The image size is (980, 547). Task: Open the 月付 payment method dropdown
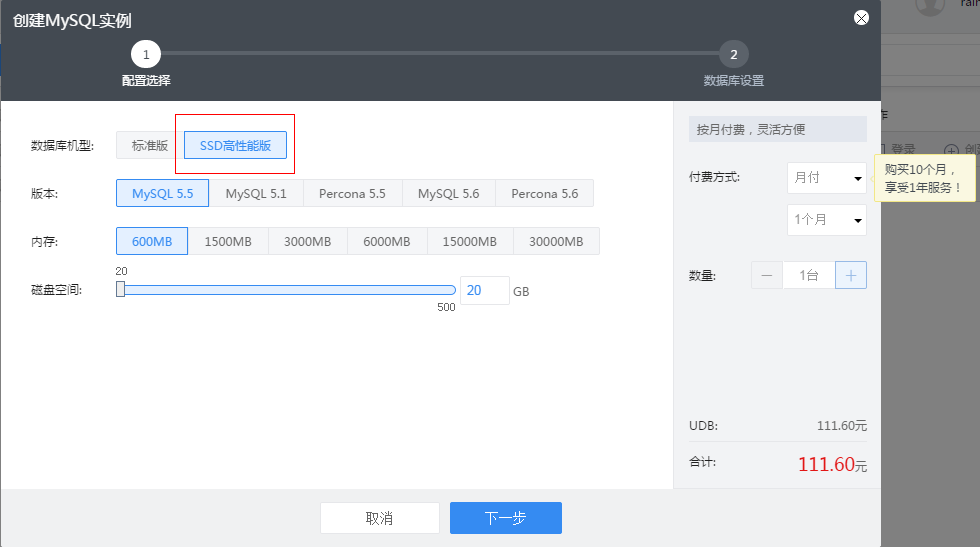pos(827,178)
